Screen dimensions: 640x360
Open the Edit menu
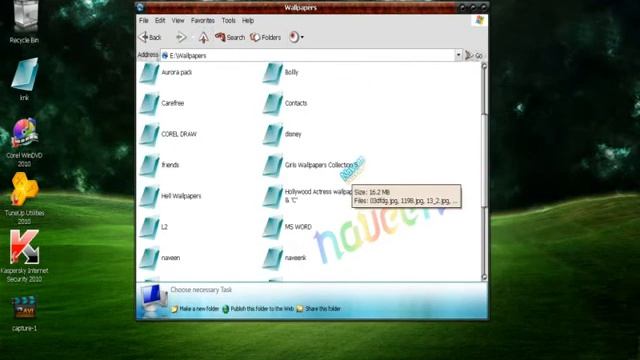pyautogui.click(x=160, y=20)
